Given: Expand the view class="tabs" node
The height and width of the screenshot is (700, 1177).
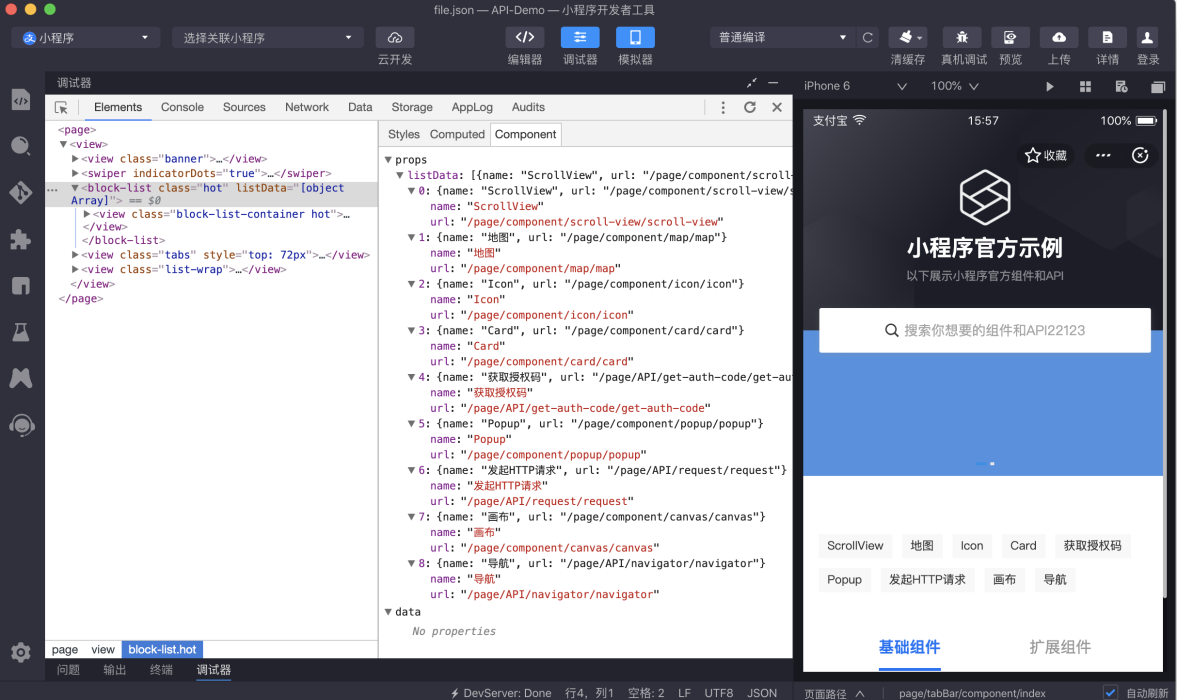Looking at the screenshot, I should coord(75,255).
